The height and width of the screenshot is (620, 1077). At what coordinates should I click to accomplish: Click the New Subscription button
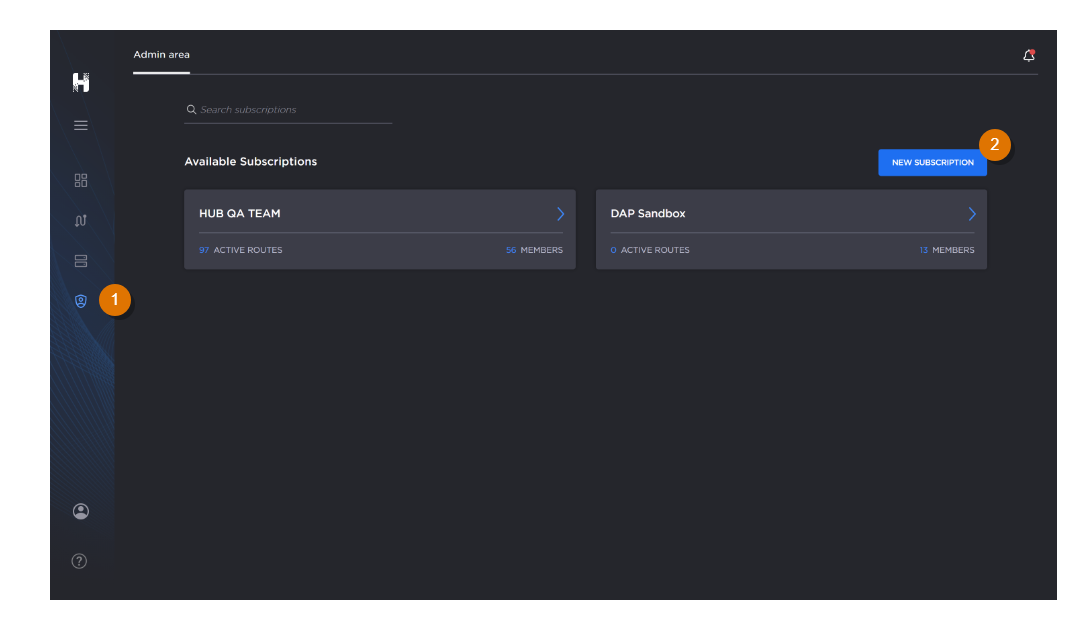[932, 163]
